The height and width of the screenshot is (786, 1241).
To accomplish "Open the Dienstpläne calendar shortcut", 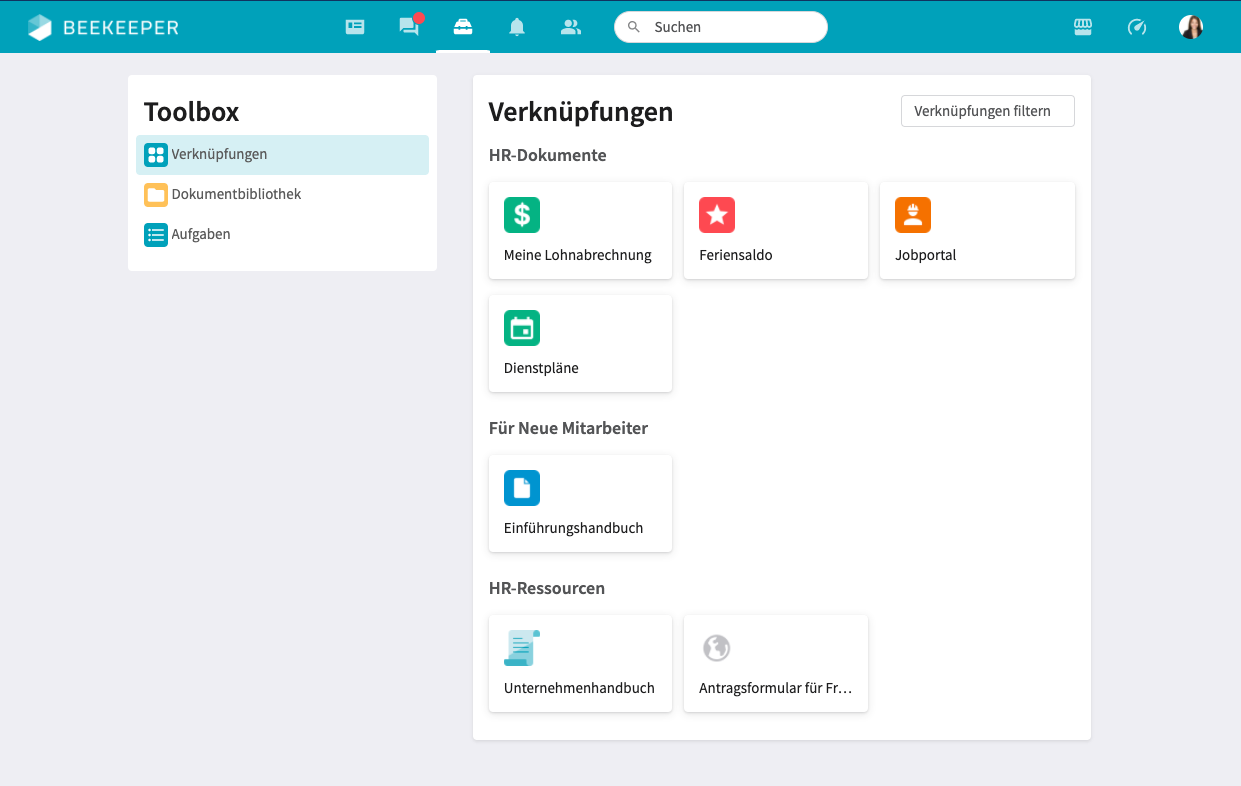I will 580,344.
